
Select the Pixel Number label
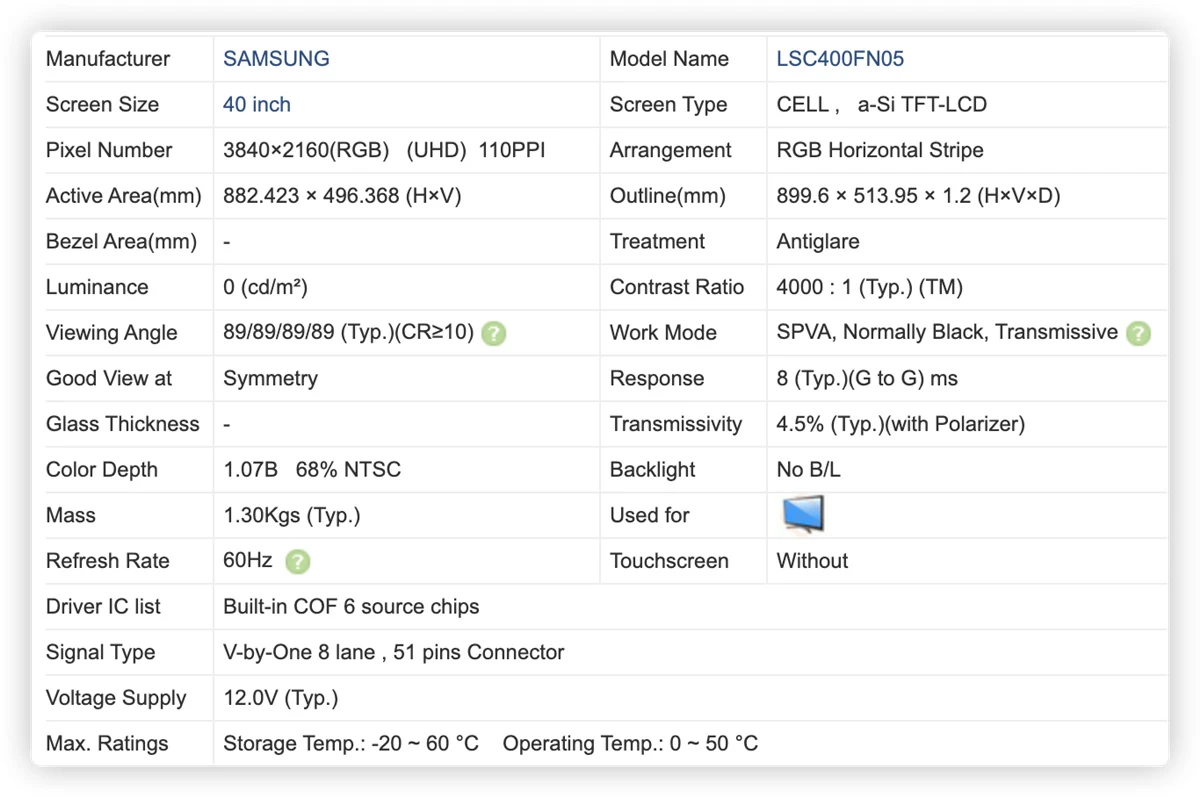109,150
